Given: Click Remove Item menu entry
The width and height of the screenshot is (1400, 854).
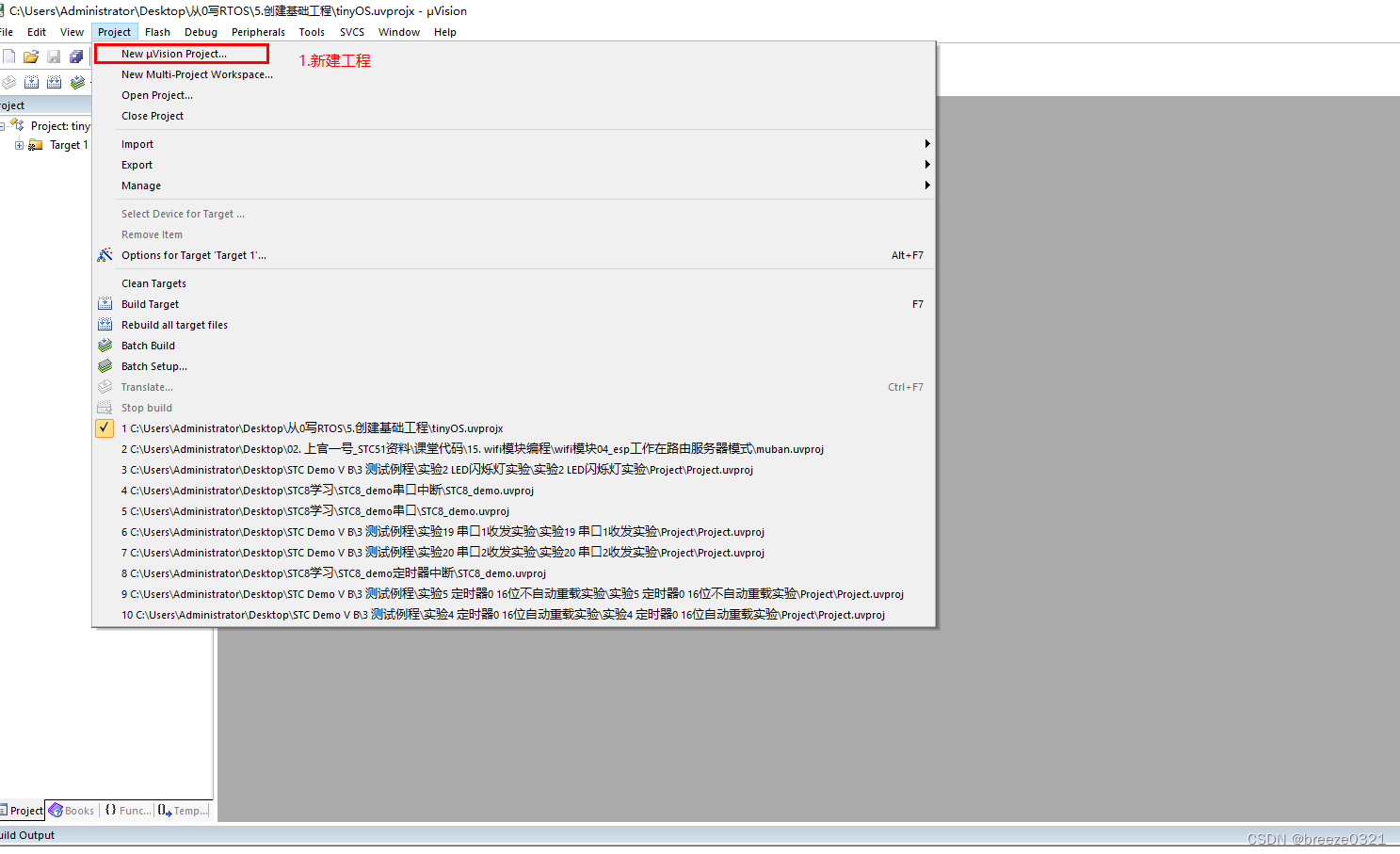Looking at the screenshot, I should tap(514, 234).
